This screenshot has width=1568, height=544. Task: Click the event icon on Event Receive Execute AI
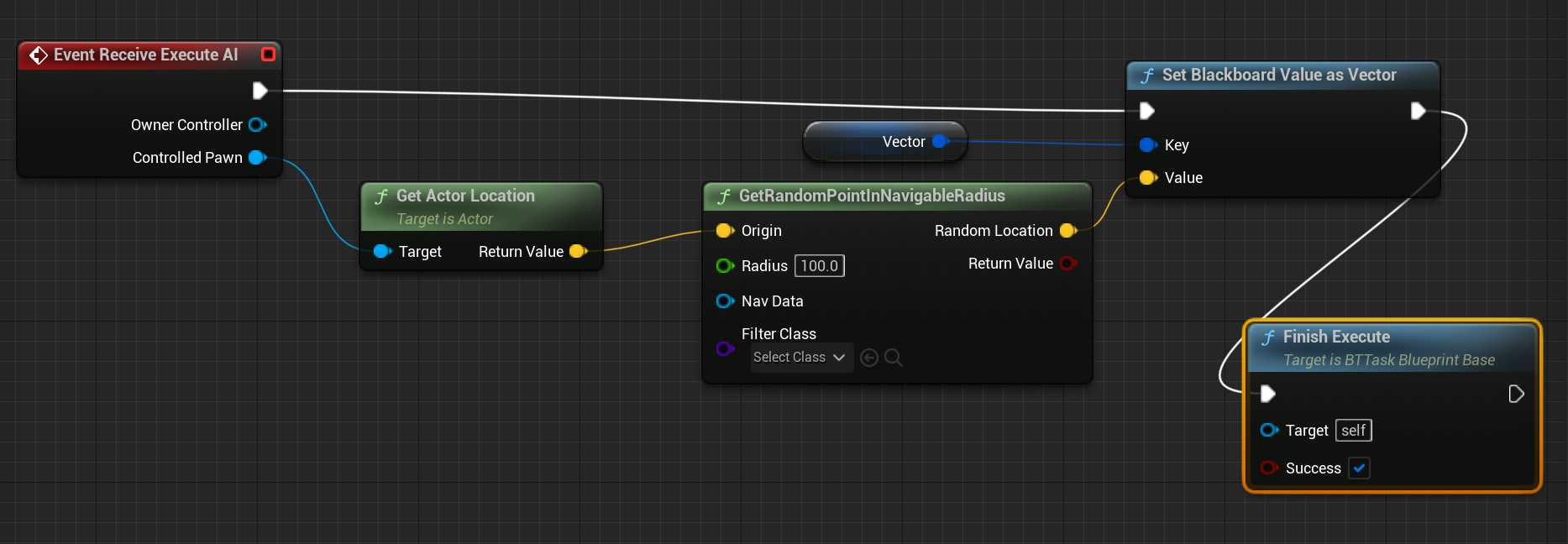pyautogui.click(x=38, y=55)
